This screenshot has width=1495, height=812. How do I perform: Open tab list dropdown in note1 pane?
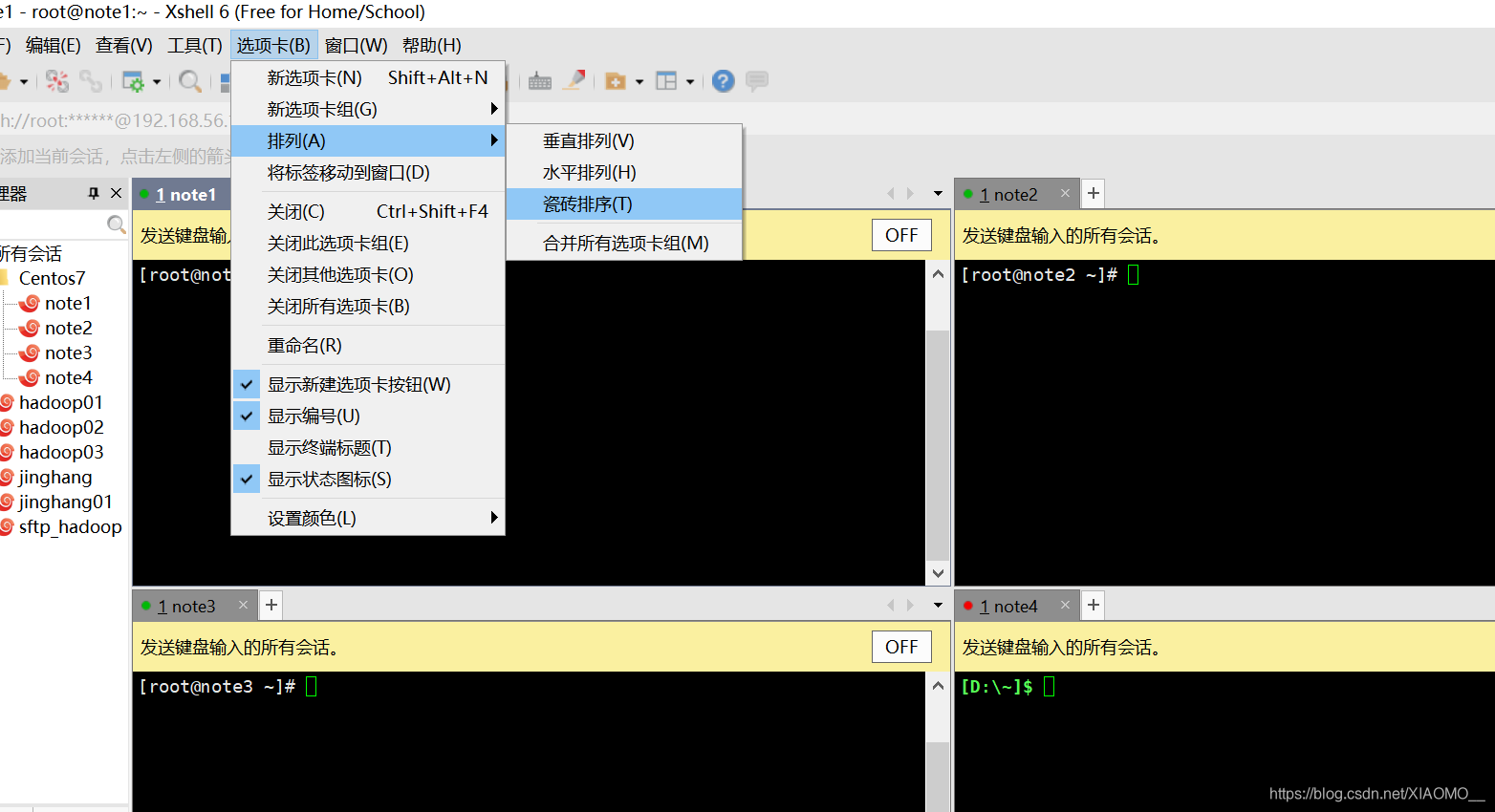pyautogui.click(x=938, y=193)
